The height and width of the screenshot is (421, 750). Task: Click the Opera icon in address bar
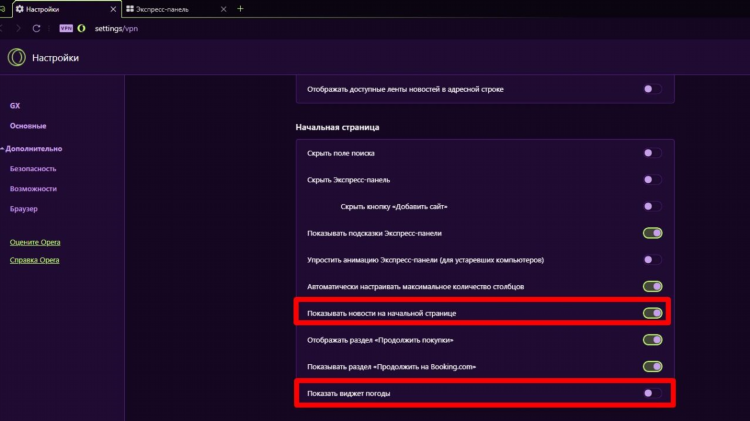pos(81,28)
